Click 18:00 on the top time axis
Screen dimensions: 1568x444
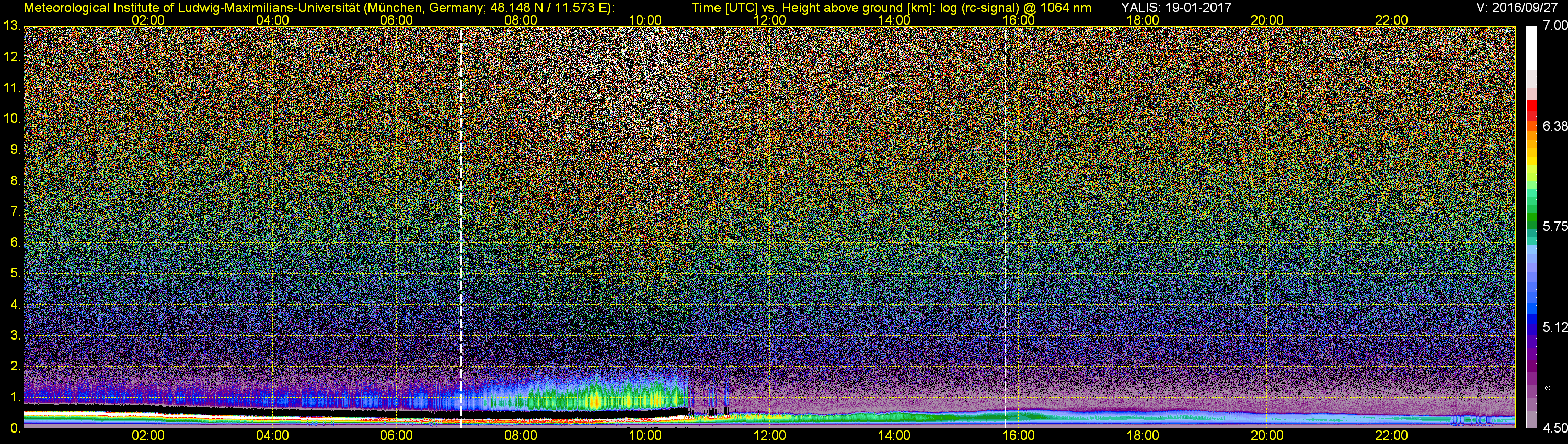[1143, 20]
